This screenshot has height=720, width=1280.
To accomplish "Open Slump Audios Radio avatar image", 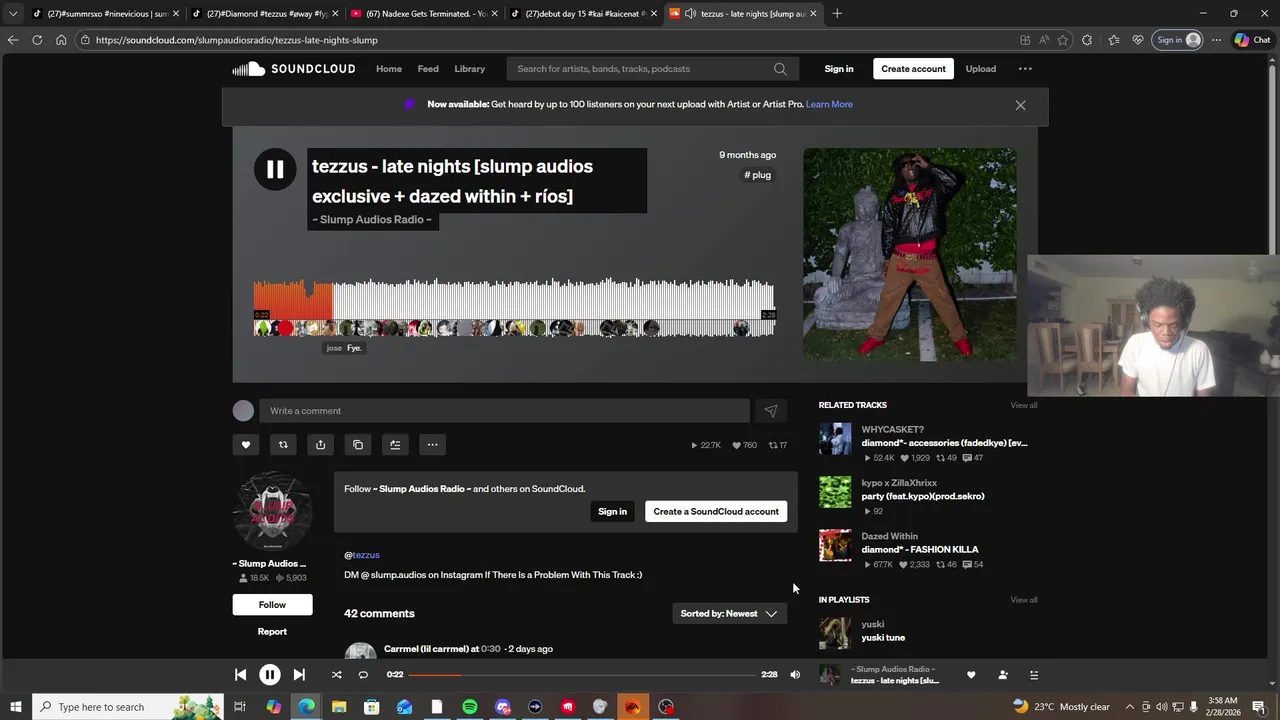I will [272, 511].
